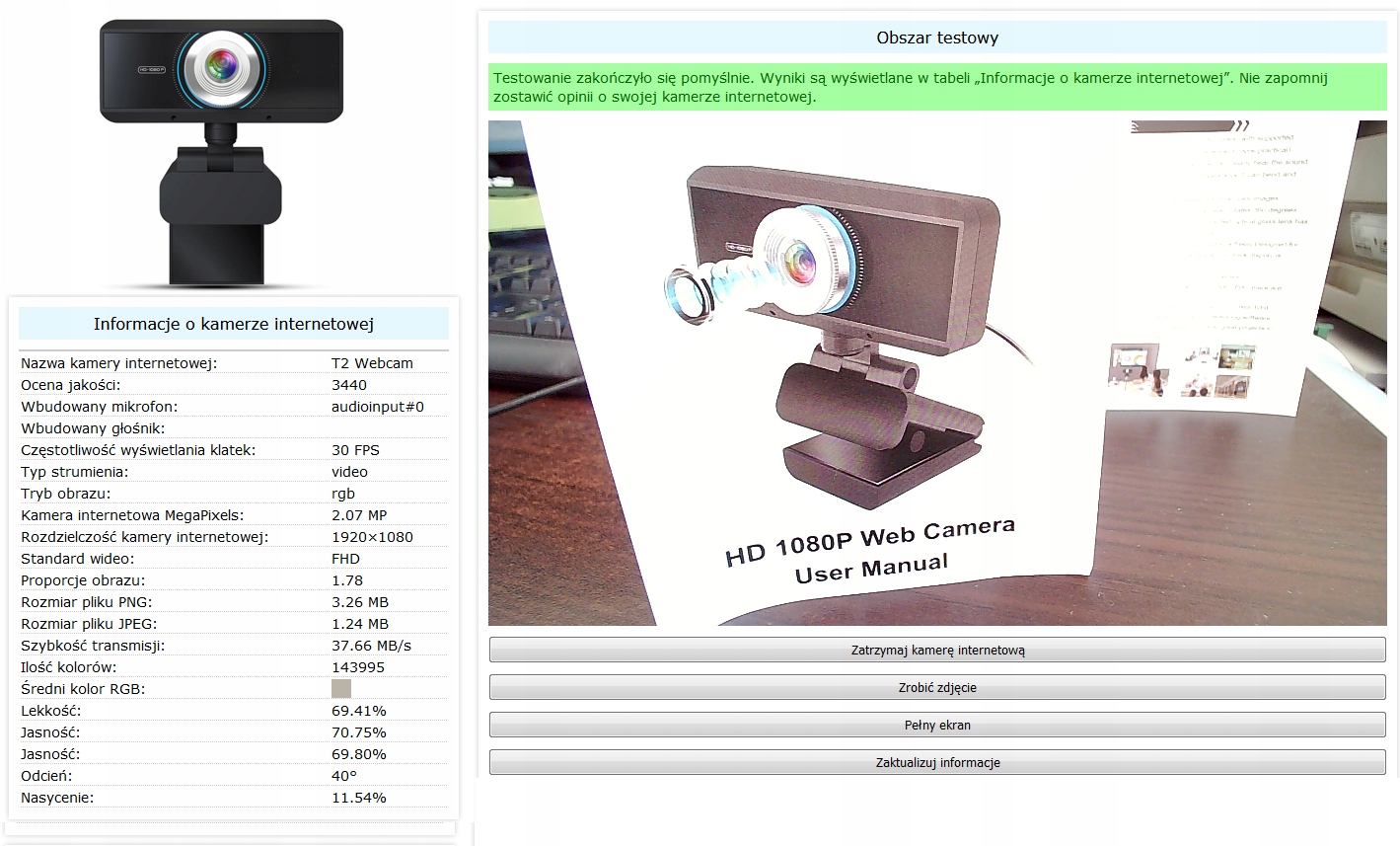The height and width of the screenshot is (846, 1400).
Task: Click the color count value '143995'
Action: (358, 667)
